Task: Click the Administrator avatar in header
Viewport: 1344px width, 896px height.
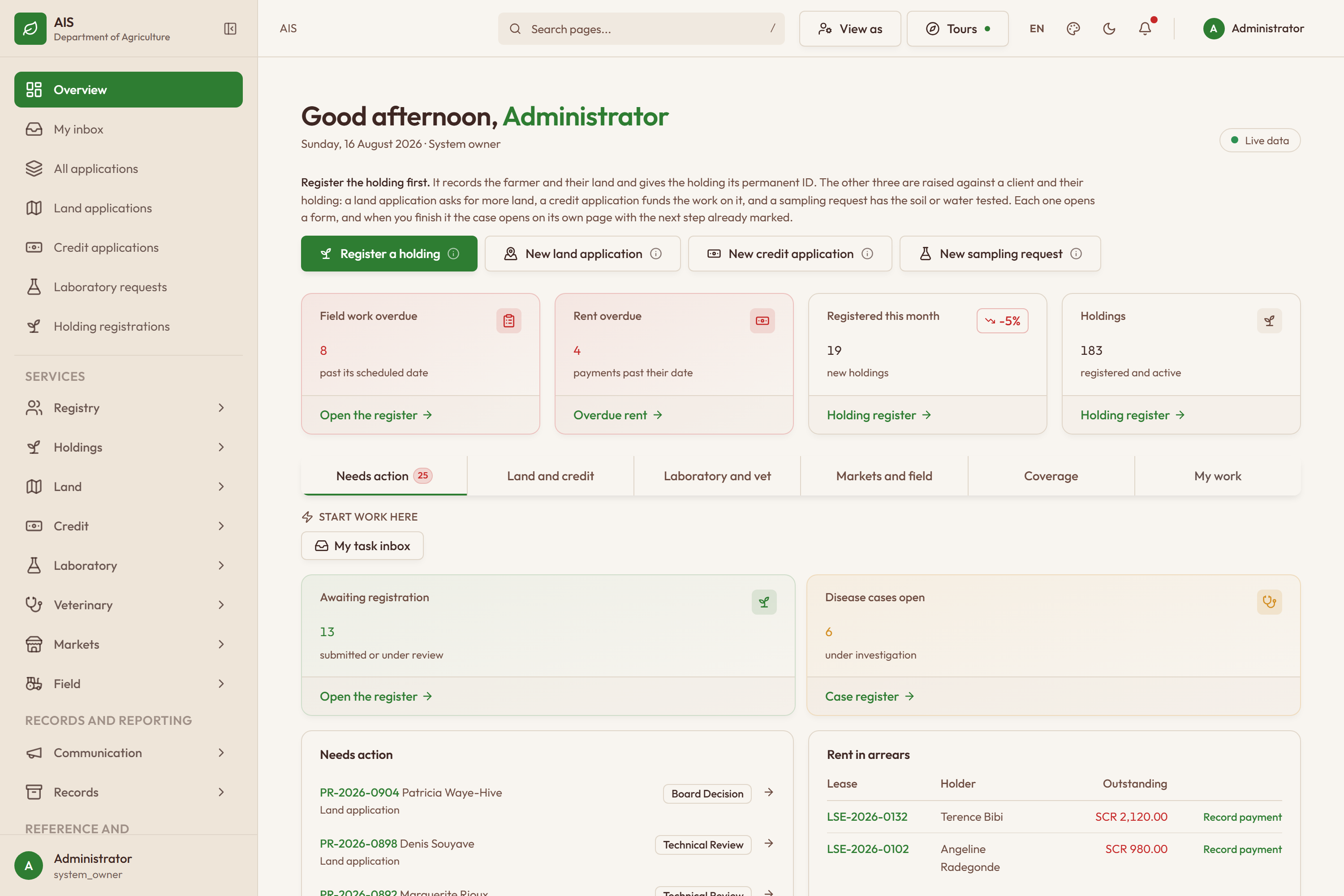Action: point(1214,29)
